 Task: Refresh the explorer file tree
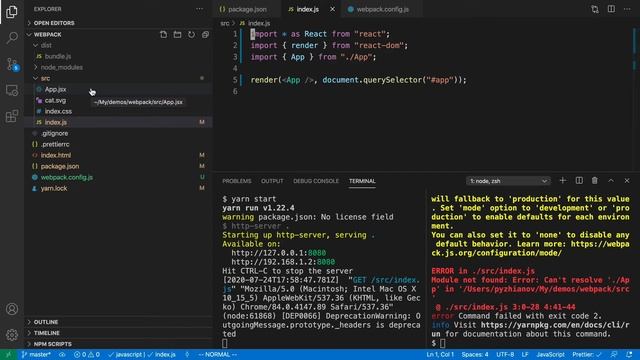191,35
